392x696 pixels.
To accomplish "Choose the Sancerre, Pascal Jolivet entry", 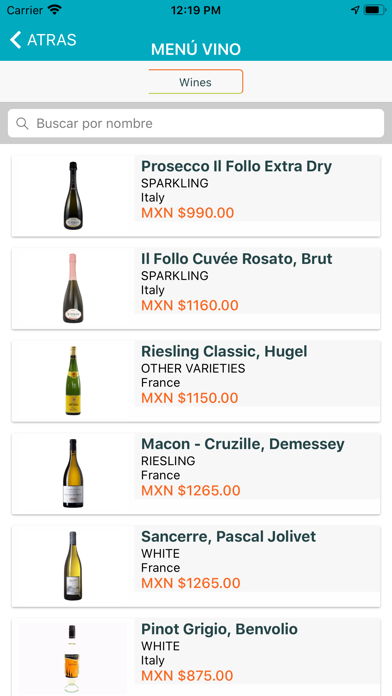I will 196,566.
